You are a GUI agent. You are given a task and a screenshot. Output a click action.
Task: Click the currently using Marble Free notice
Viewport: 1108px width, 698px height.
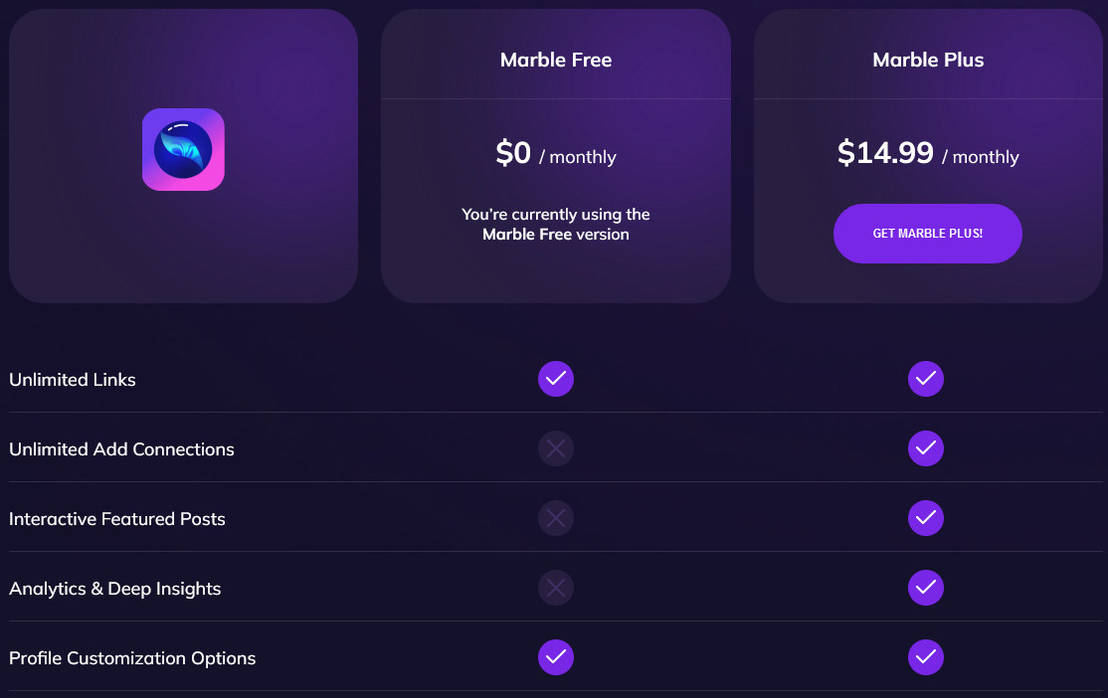click(556, 224)
